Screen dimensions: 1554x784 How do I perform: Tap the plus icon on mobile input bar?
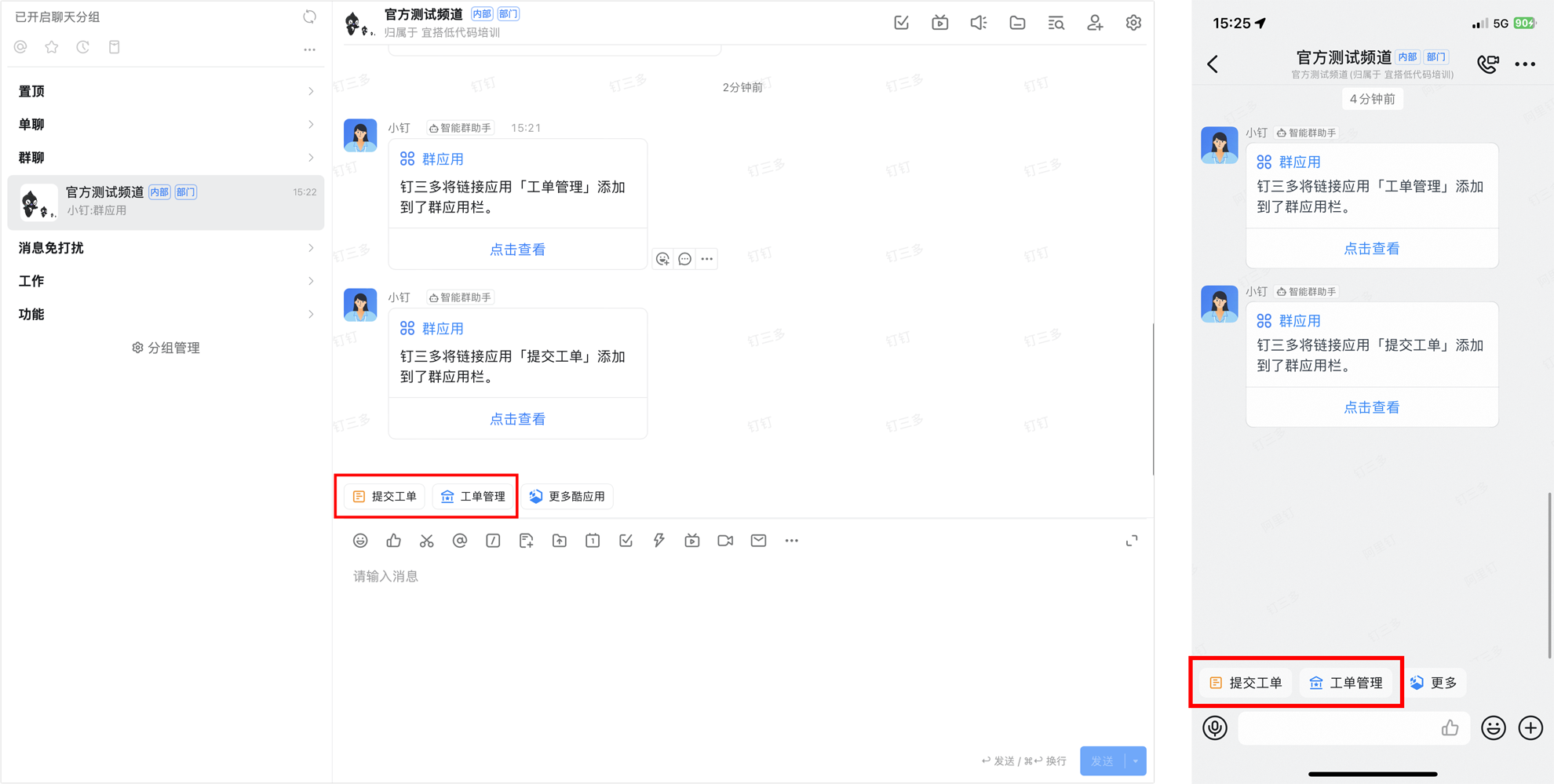pyautogui.click(x=1530, y=728)
